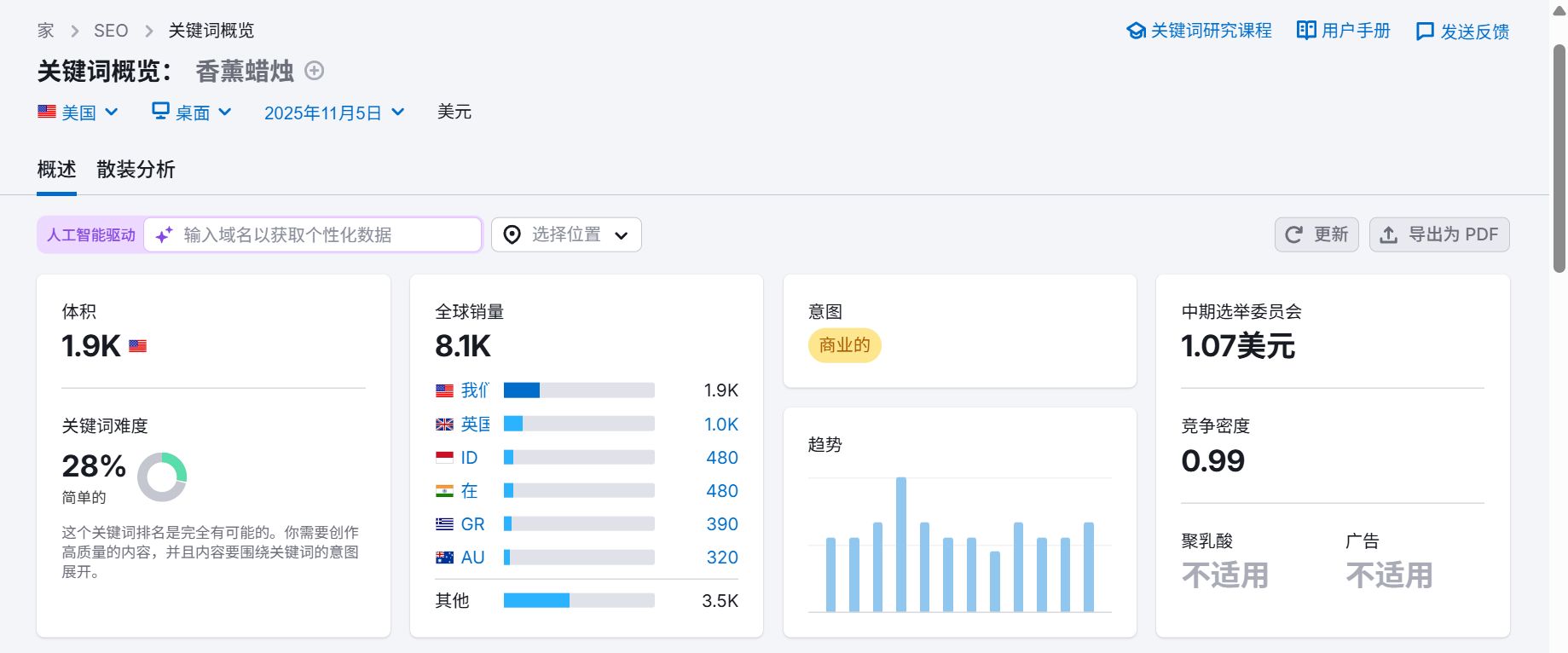Click the feedback speech bubble icon
Image resolution: width=1568 pixels, height=653 pixels.
point(1425,32)
